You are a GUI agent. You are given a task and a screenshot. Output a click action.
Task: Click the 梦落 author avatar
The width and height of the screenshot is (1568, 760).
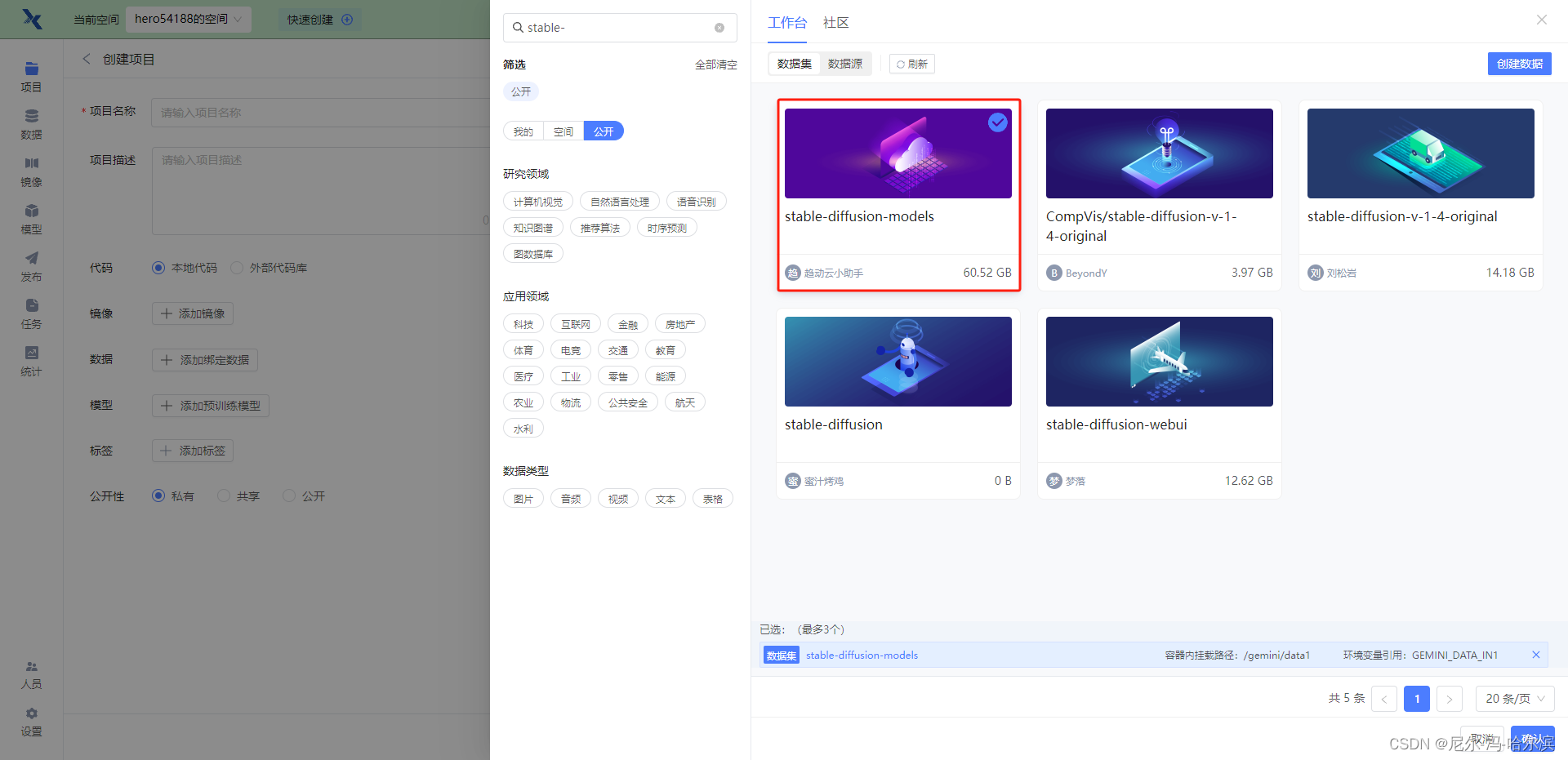coord(1054,481)
